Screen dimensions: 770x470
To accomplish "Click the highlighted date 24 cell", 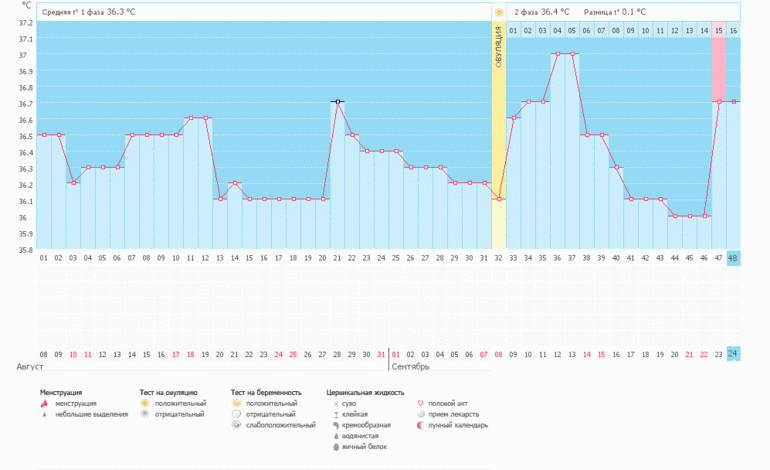I will 733,354.
